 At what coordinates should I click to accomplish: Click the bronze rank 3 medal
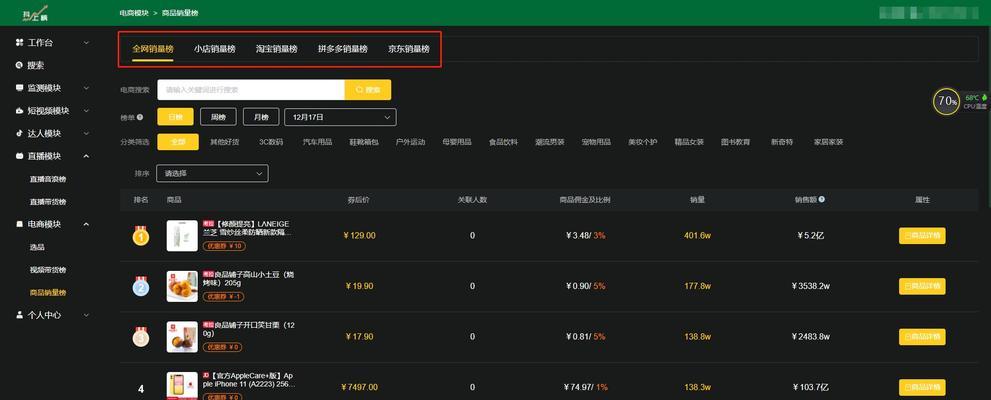point(140,337)
